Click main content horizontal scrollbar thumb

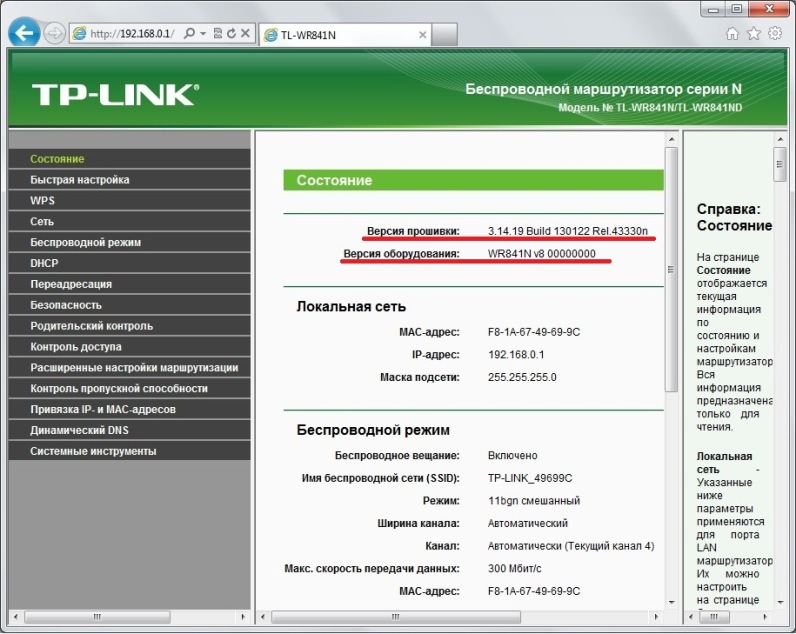pos(396,617)
